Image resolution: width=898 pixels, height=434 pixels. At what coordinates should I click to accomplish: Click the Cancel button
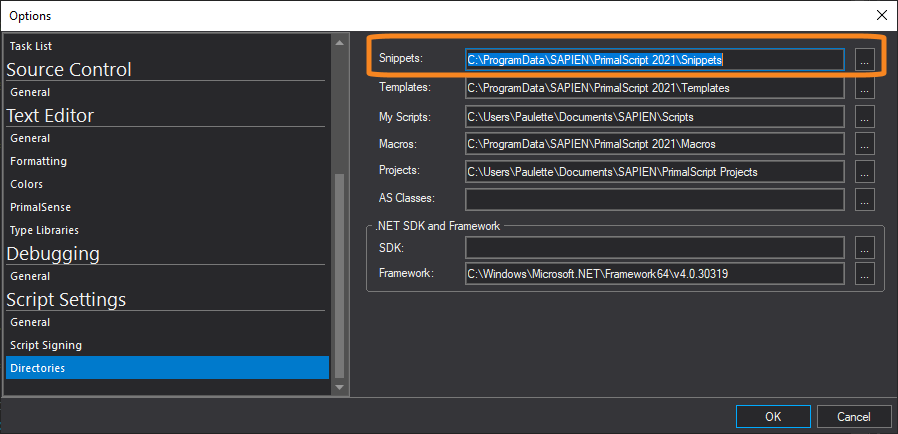(854, 417)
